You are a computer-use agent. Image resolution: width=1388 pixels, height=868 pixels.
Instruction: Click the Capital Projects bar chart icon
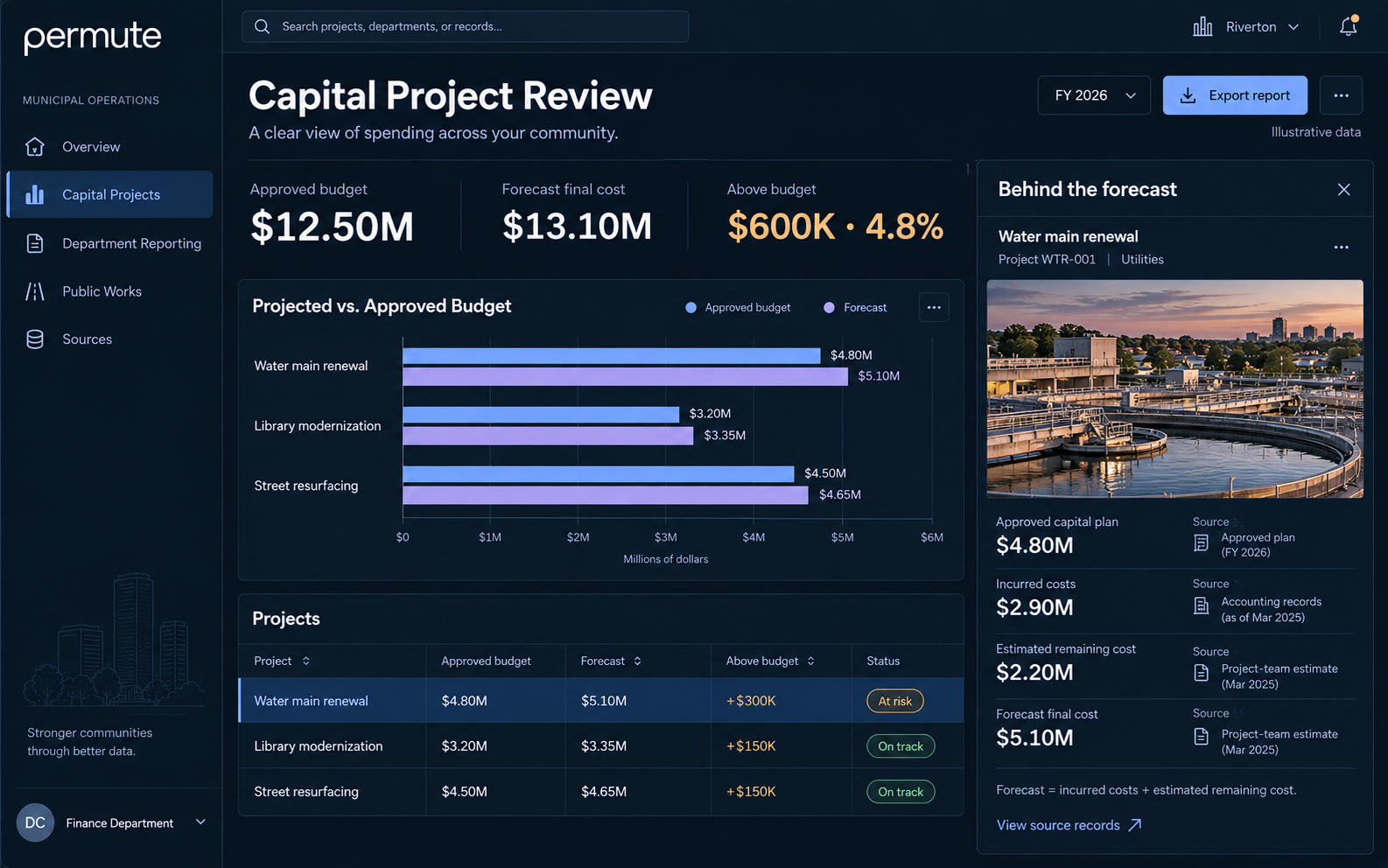pyautogui.click(x=35, y=194)
